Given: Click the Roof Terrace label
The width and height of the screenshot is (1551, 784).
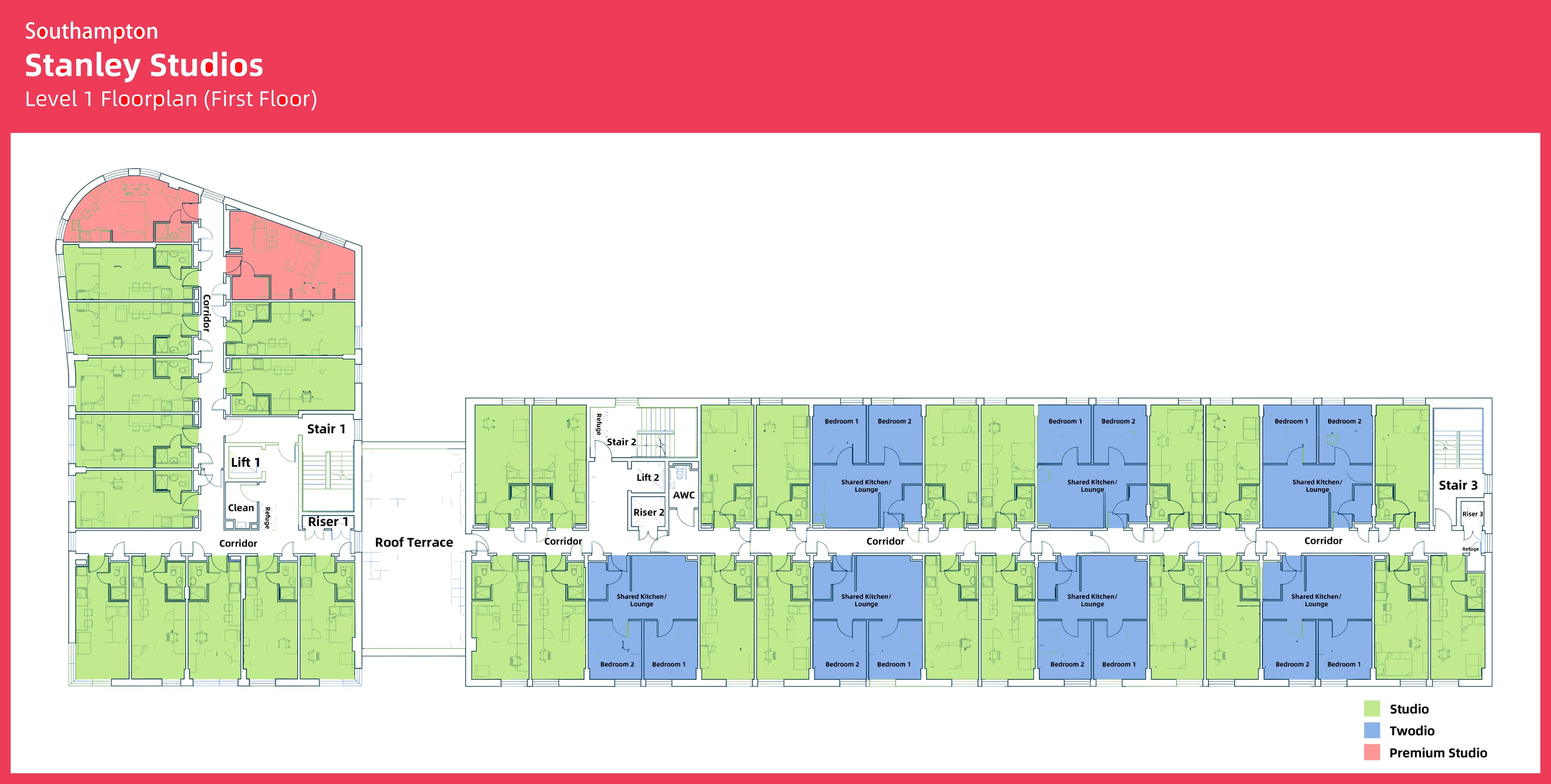Looking at the screenshot, I should [414, 542].
